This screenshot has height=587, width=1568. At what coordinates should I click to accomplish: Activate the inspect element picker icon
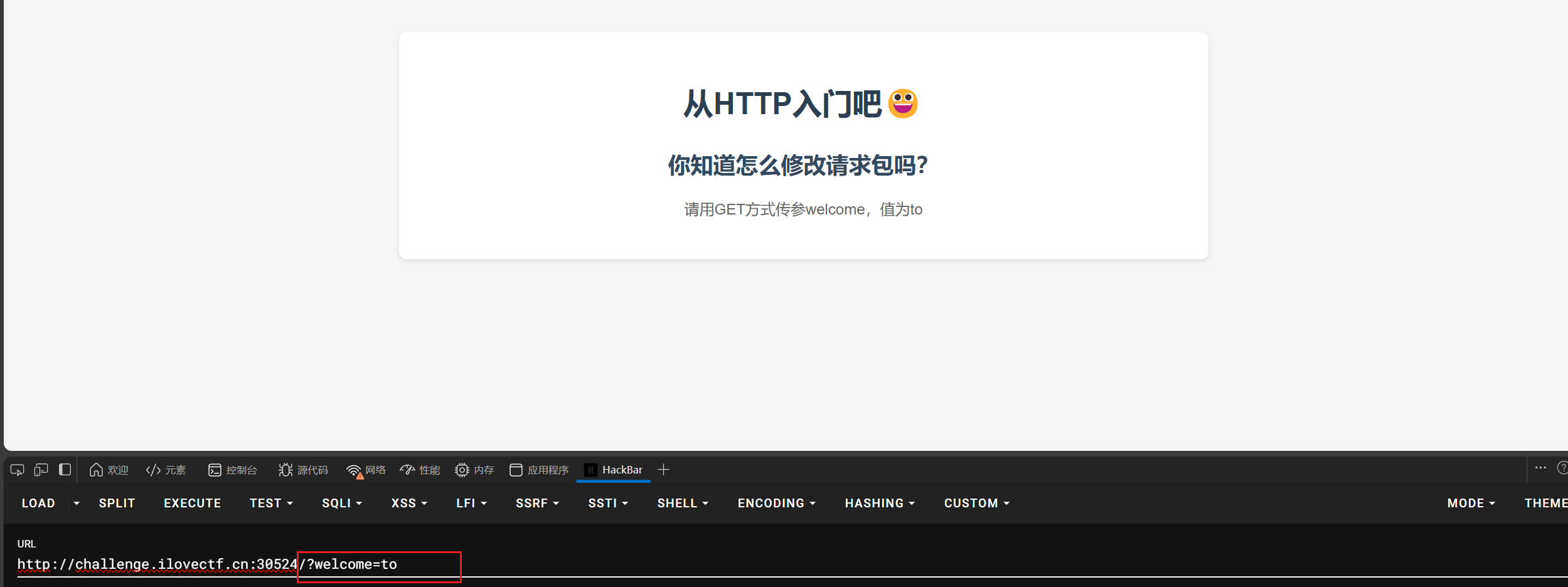17,470
